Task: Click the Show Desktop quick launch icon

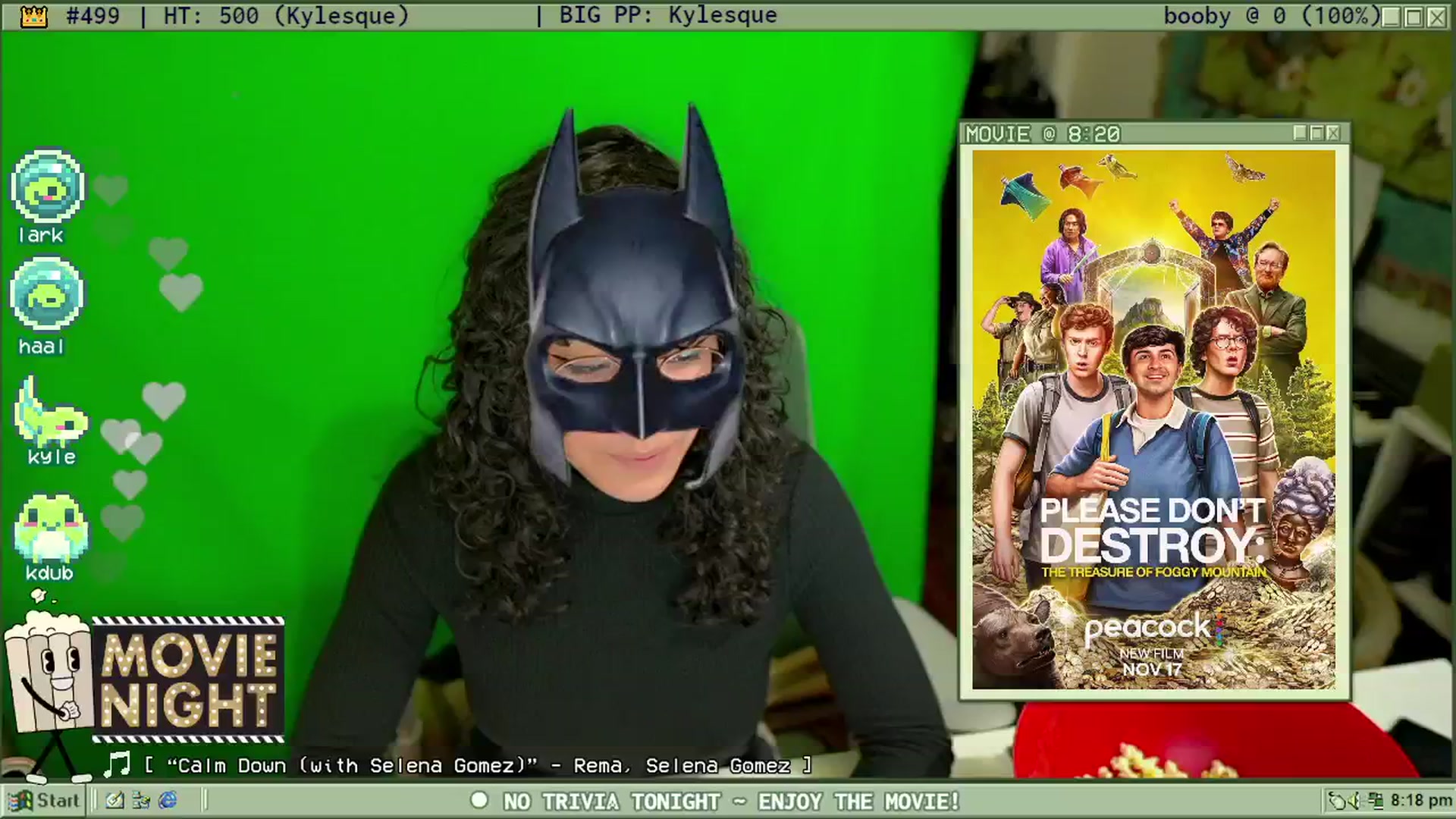Action: [115, 801]
